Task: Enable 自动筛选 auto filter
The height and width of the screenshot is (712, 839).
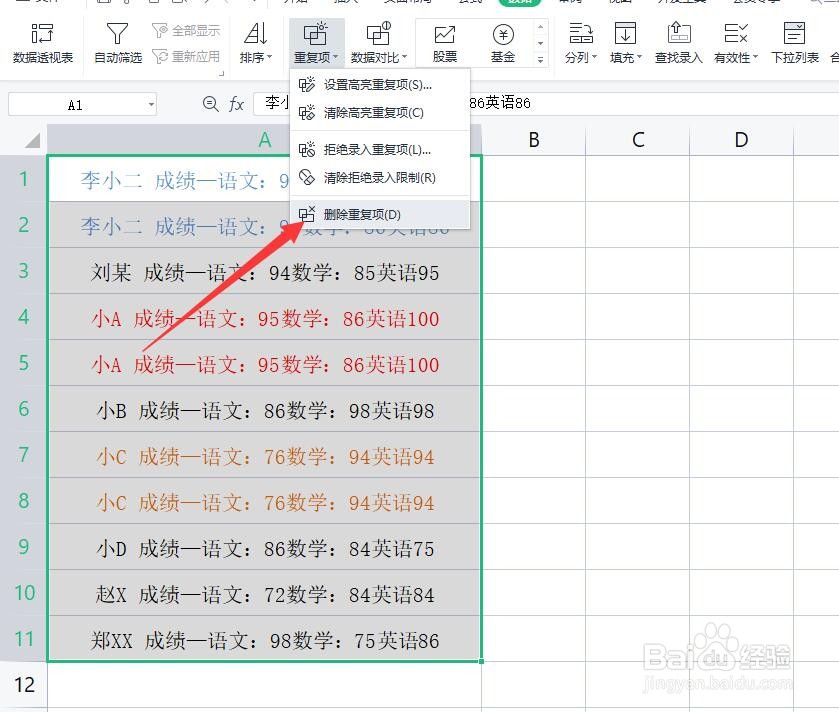Action: 117,42
